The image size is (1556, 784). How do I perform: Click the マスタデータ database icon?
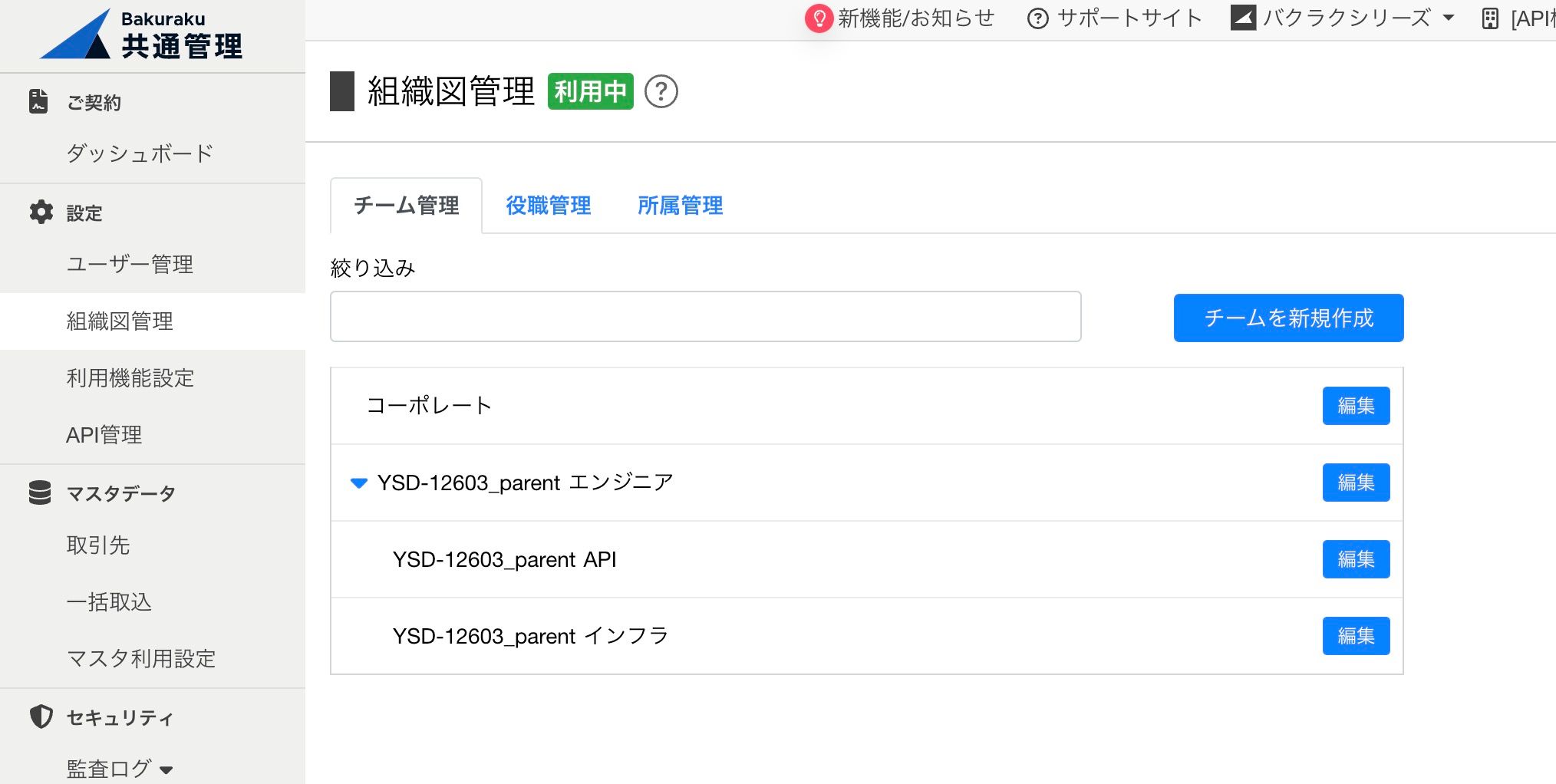click(40, 493)
